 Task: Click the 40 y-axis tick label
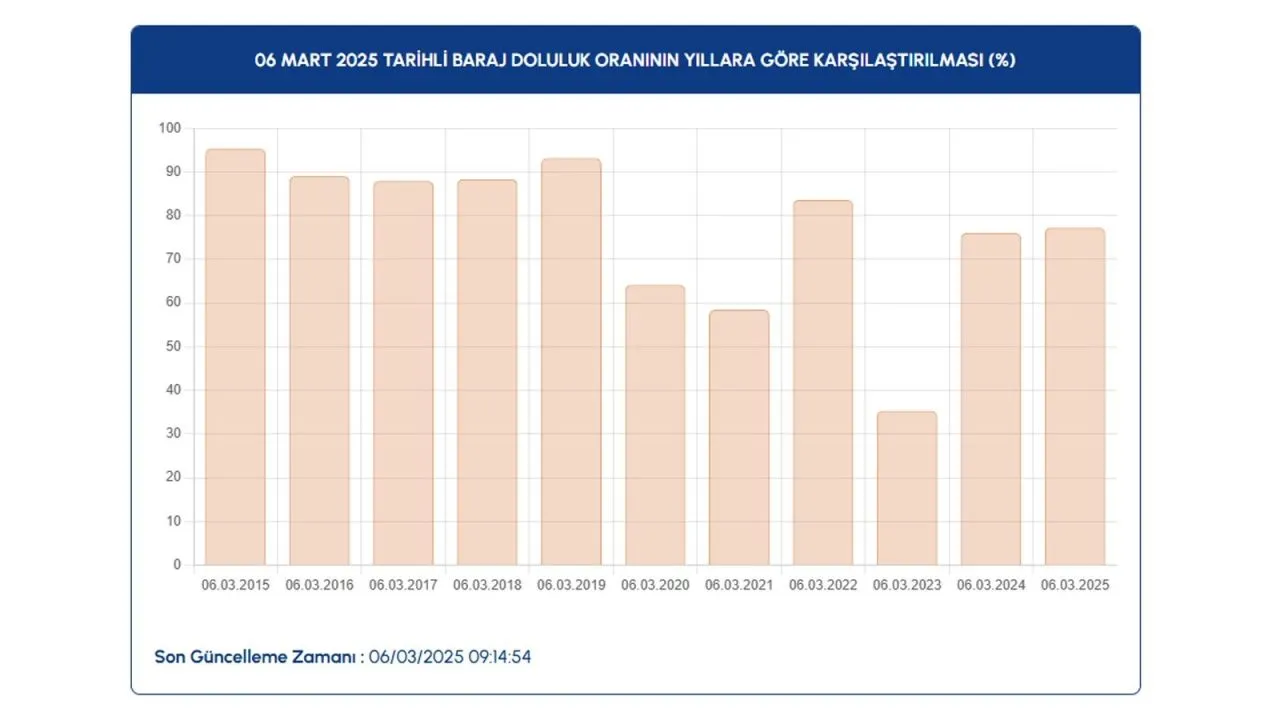pos(173,390)
